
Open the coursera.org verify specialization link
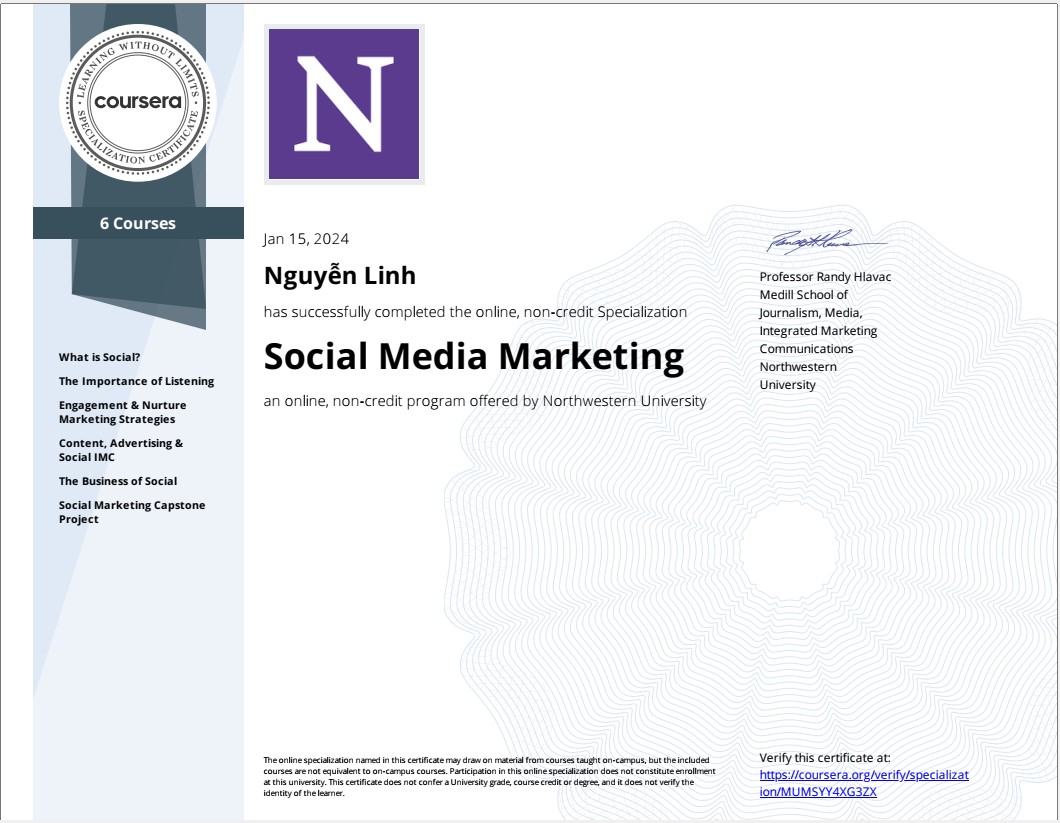pos(864,783)
